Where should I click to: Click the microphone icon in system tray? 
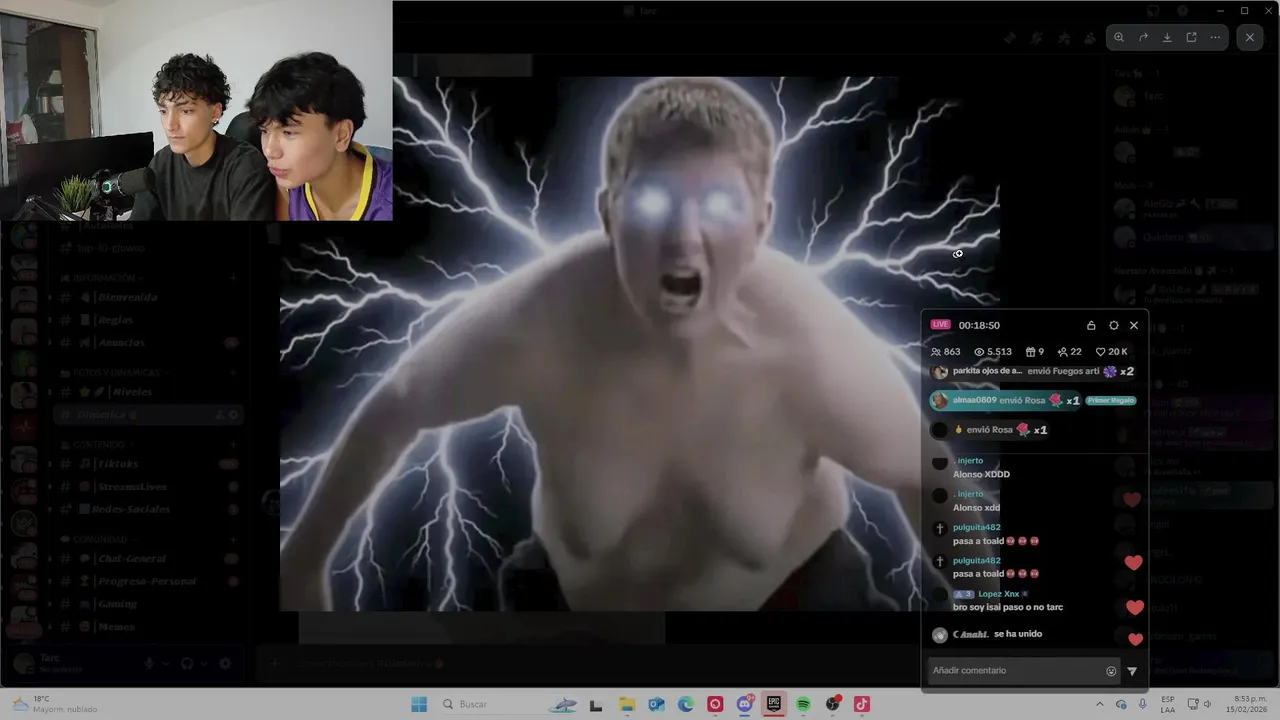pos(1143,704)
